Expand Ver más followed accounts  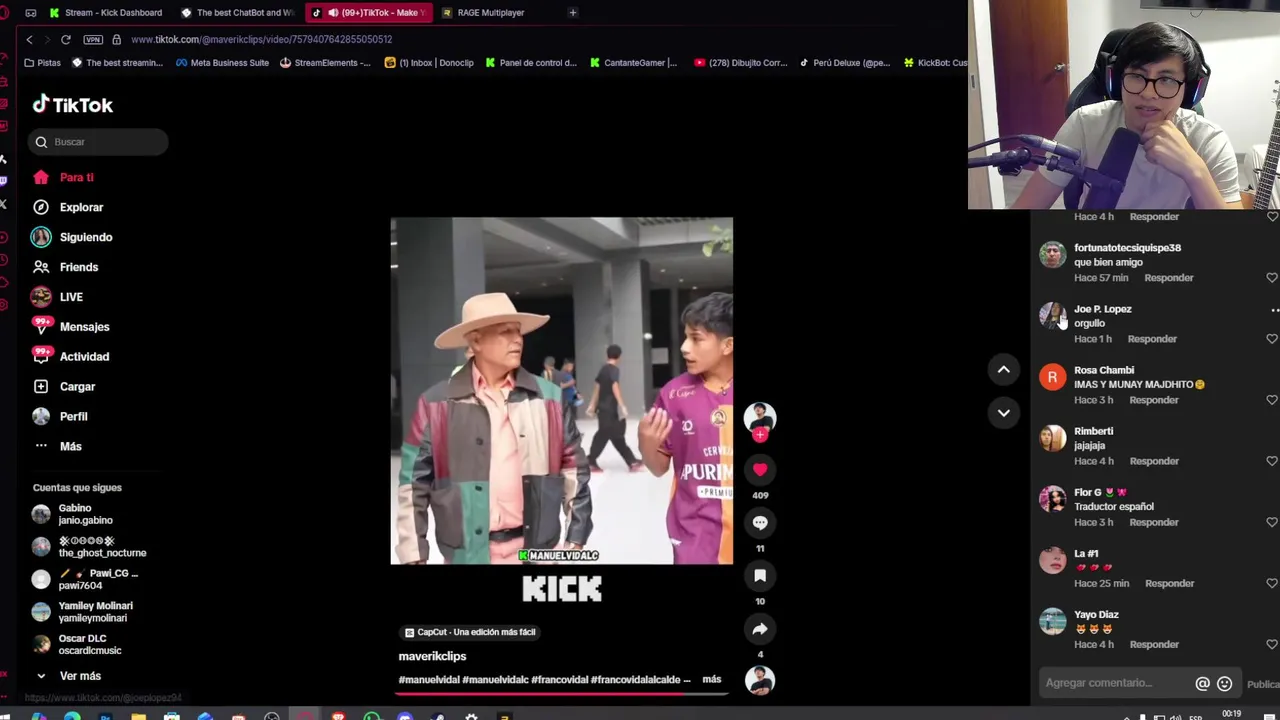[68, 676]
